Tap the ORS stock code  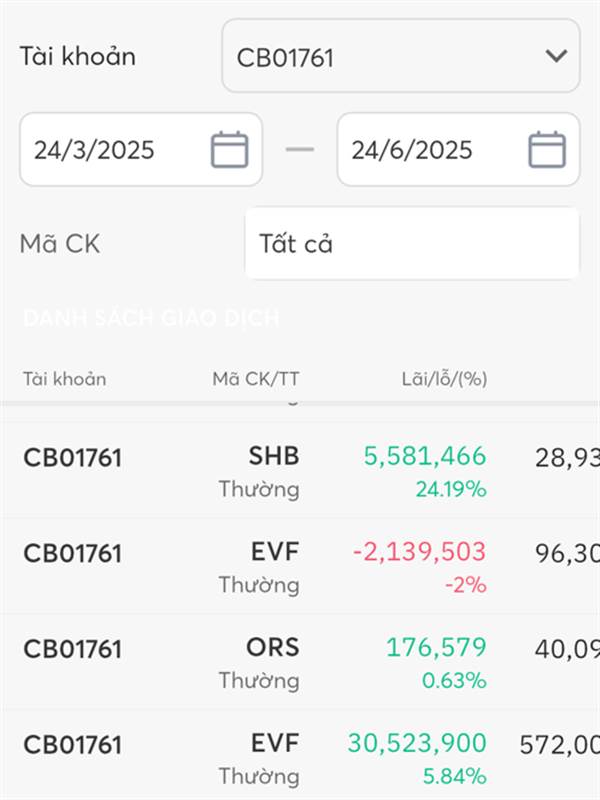[x=272, y=647]
